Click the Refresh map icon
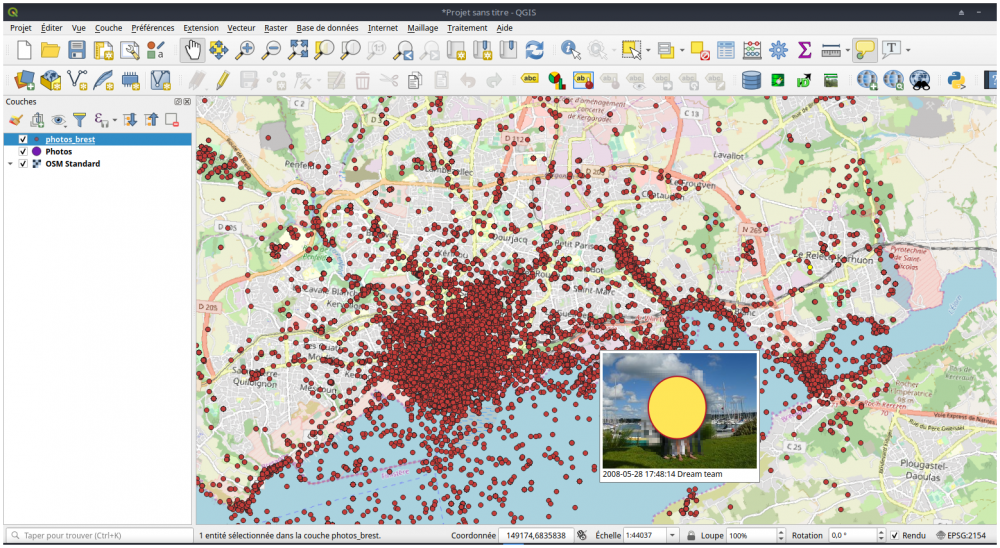 (535, 49)
